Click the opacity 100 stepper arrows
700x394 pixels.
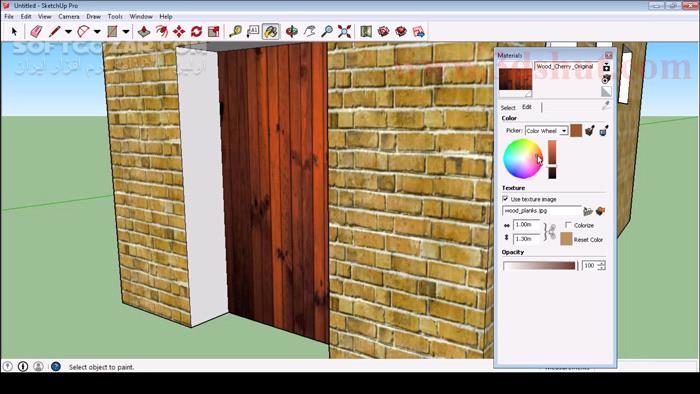point(601,265)
